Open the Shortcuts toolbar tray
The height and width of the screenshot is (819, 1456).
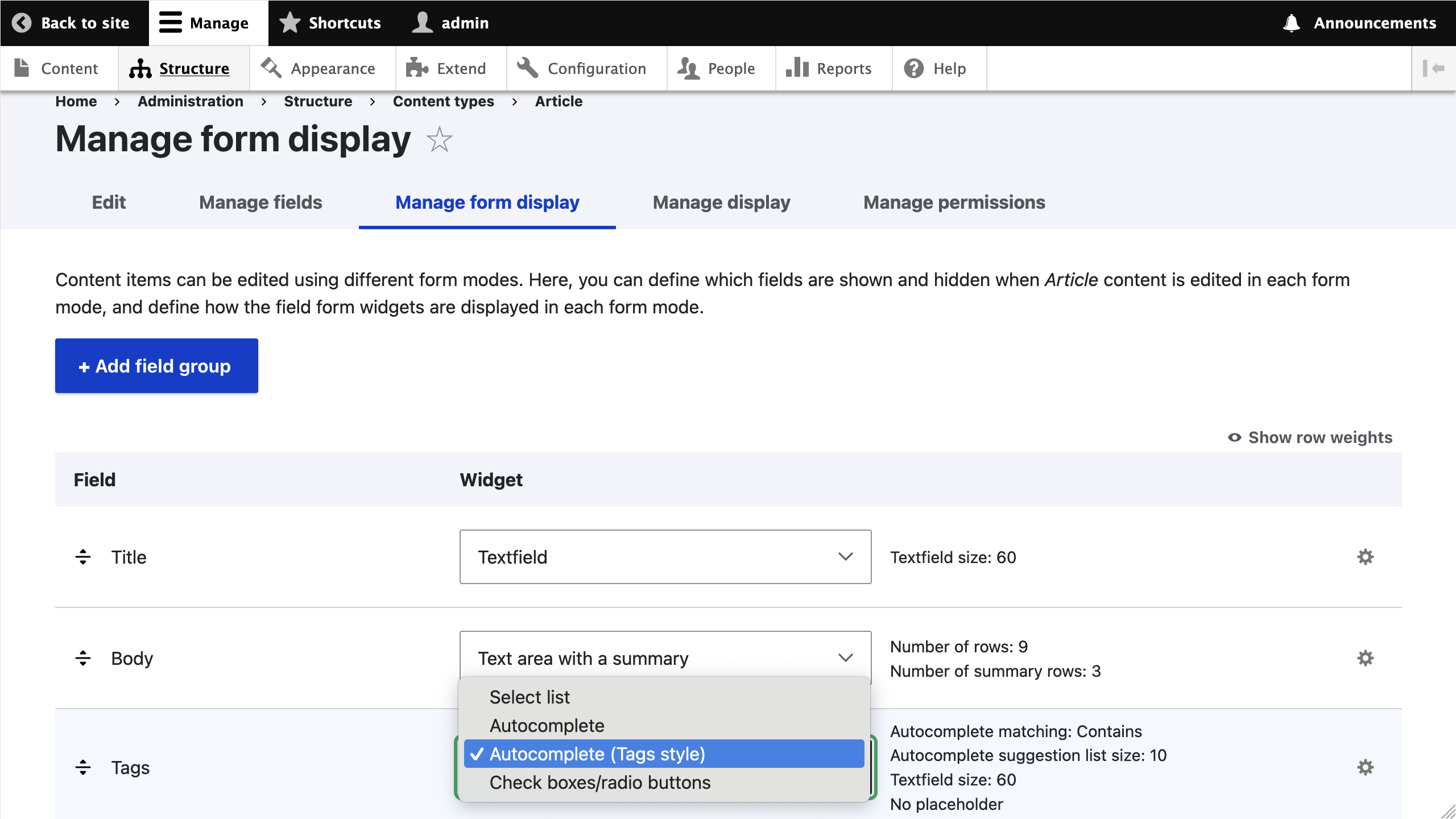(x=331, y=23)
